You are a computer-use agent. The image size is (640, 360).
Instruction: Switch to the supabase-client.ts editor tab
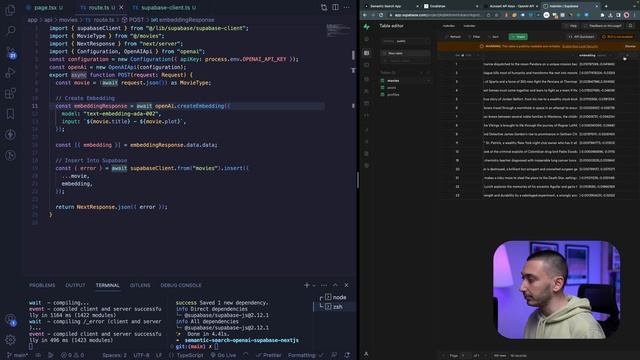pos(164,7)
